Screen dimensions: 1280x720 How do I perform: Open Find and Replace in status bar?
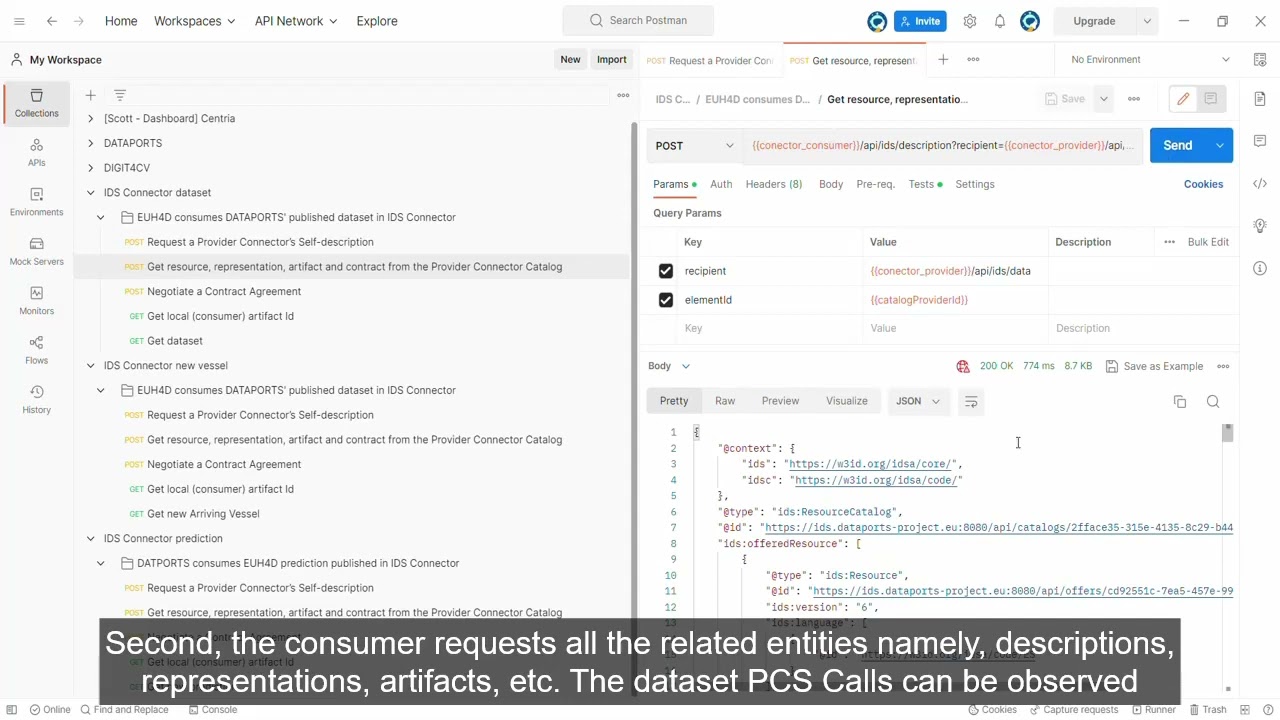click(124, 710)
